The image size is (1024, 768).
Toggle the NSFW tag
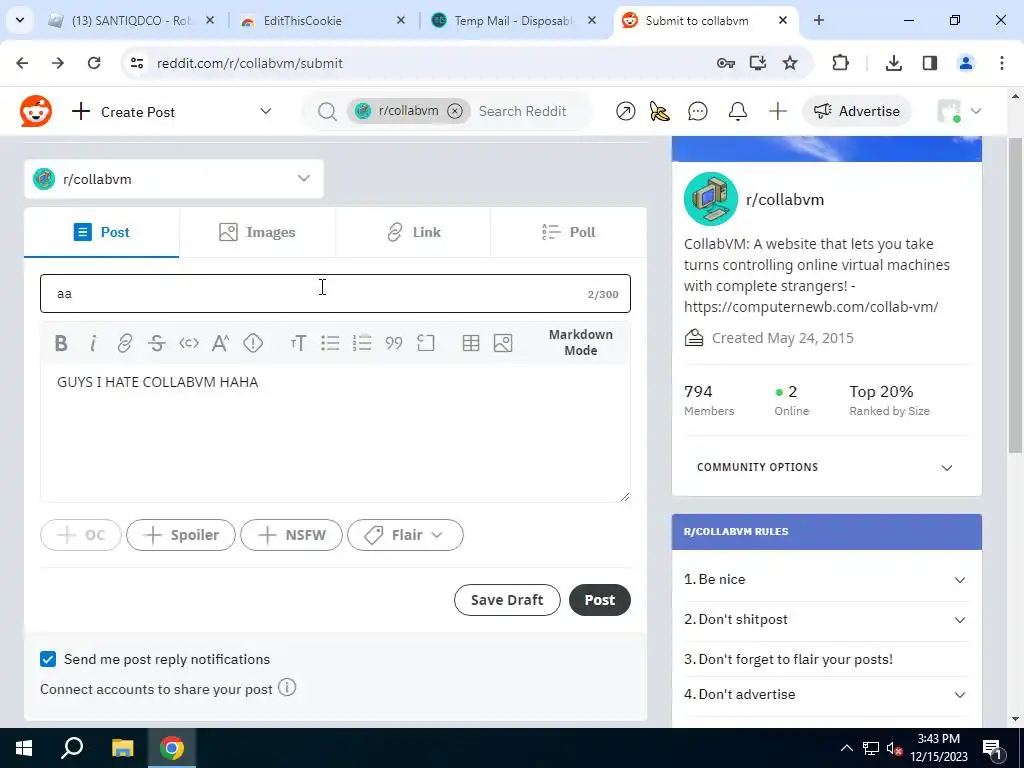pyautogui.click(x=291, y=535)
